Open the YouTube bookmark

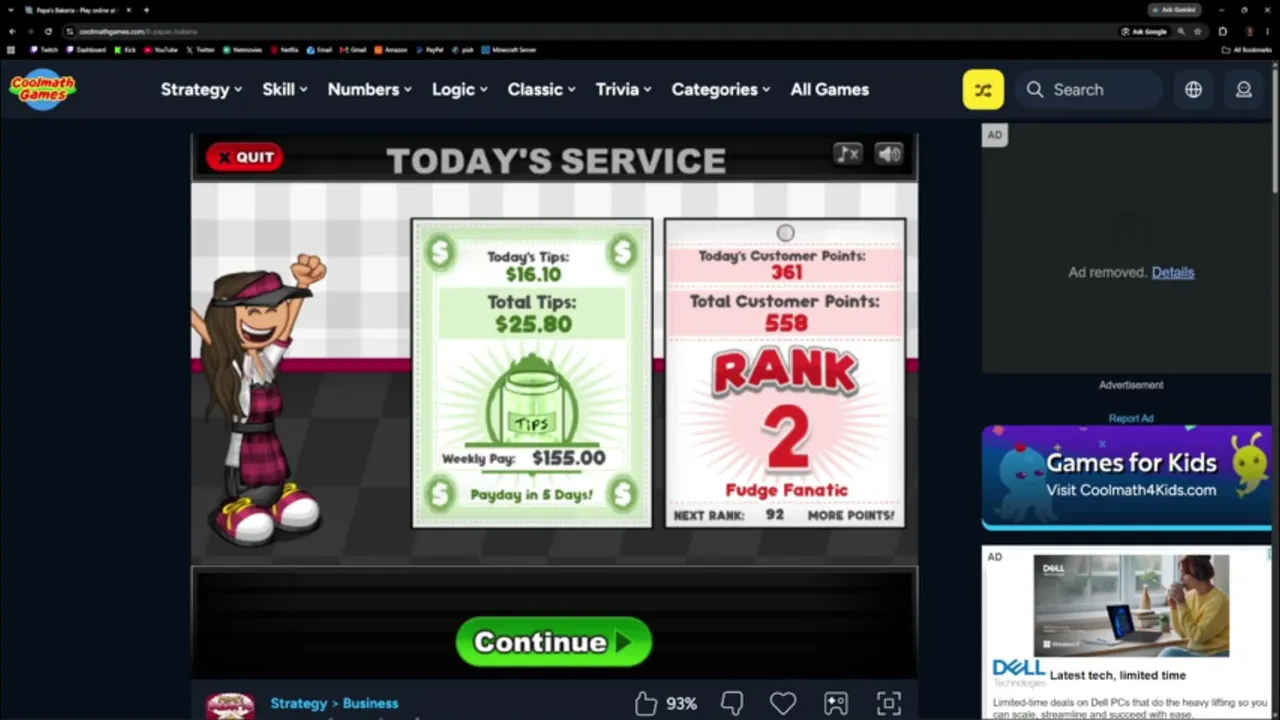[x=161, y=49]
